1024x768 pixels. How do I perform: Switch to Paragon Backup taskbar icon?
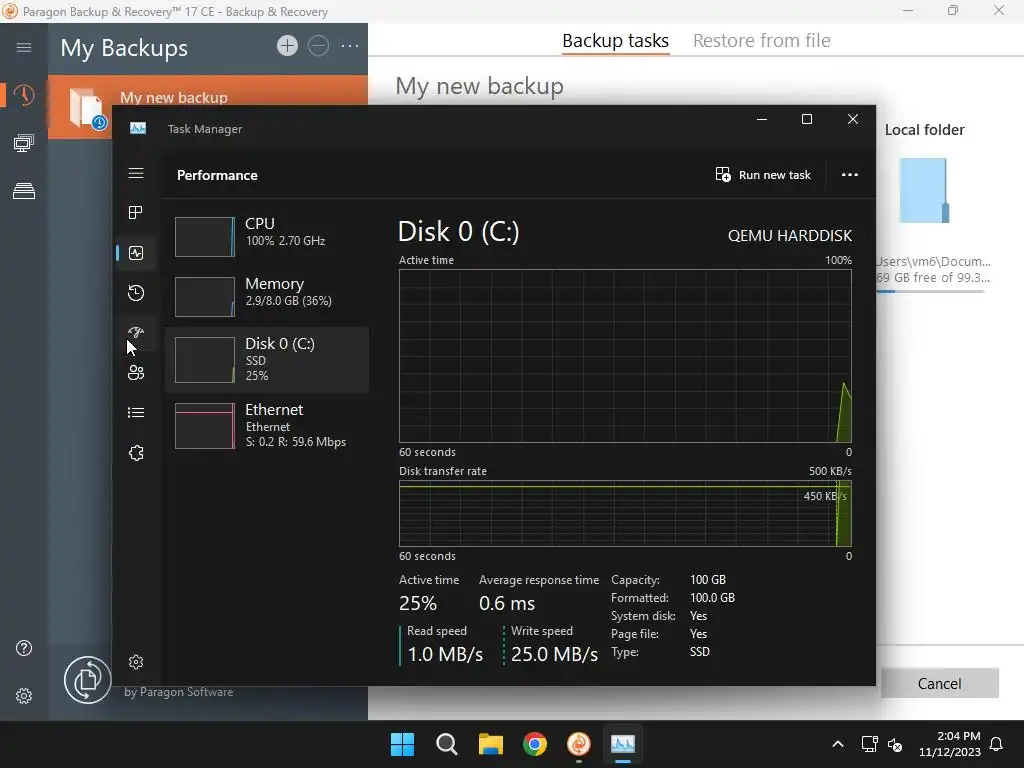coord(579,744)
